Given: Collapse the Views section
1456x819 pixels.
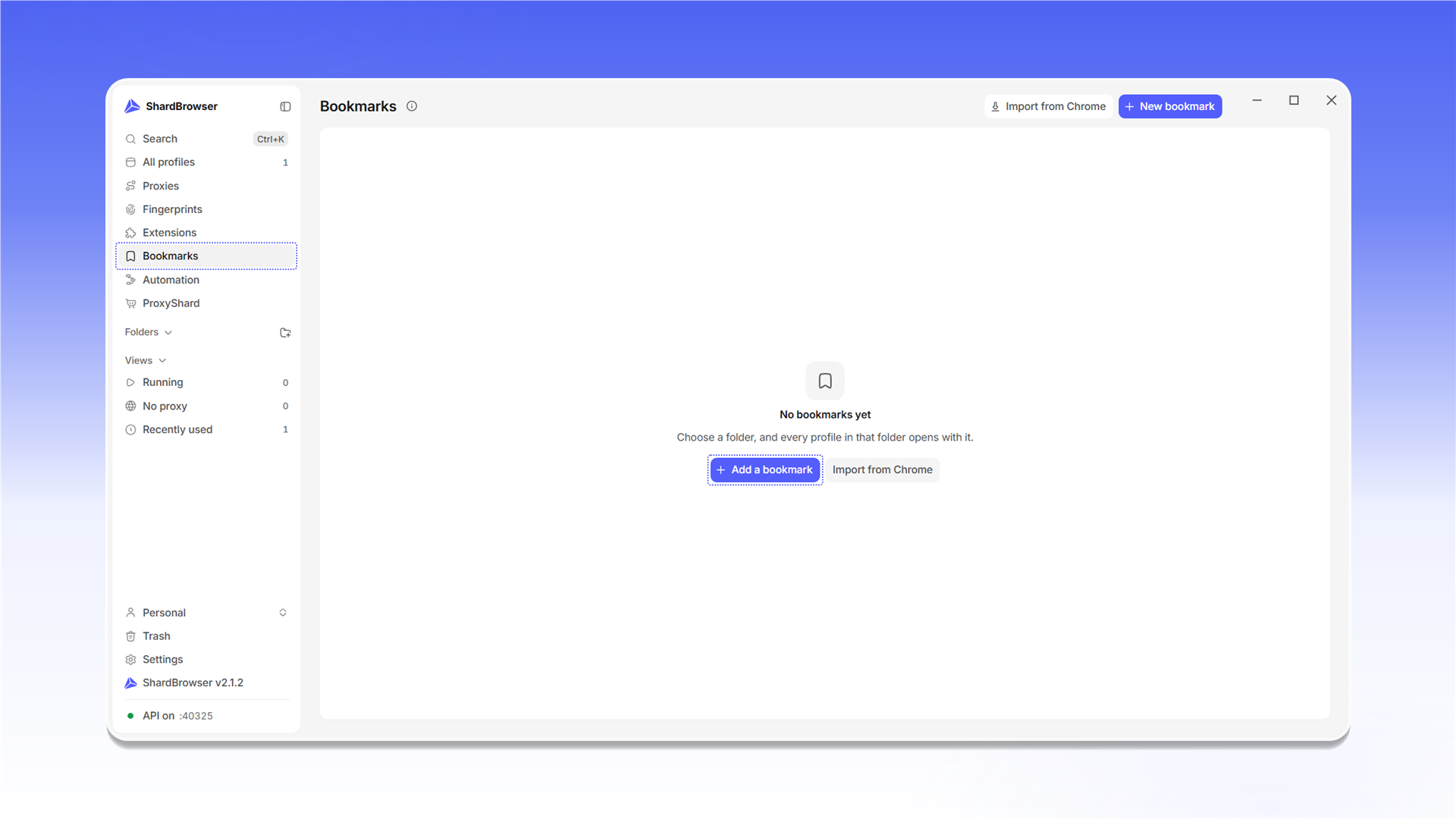Looking at the screenshot, I should (x=146, y=360).
